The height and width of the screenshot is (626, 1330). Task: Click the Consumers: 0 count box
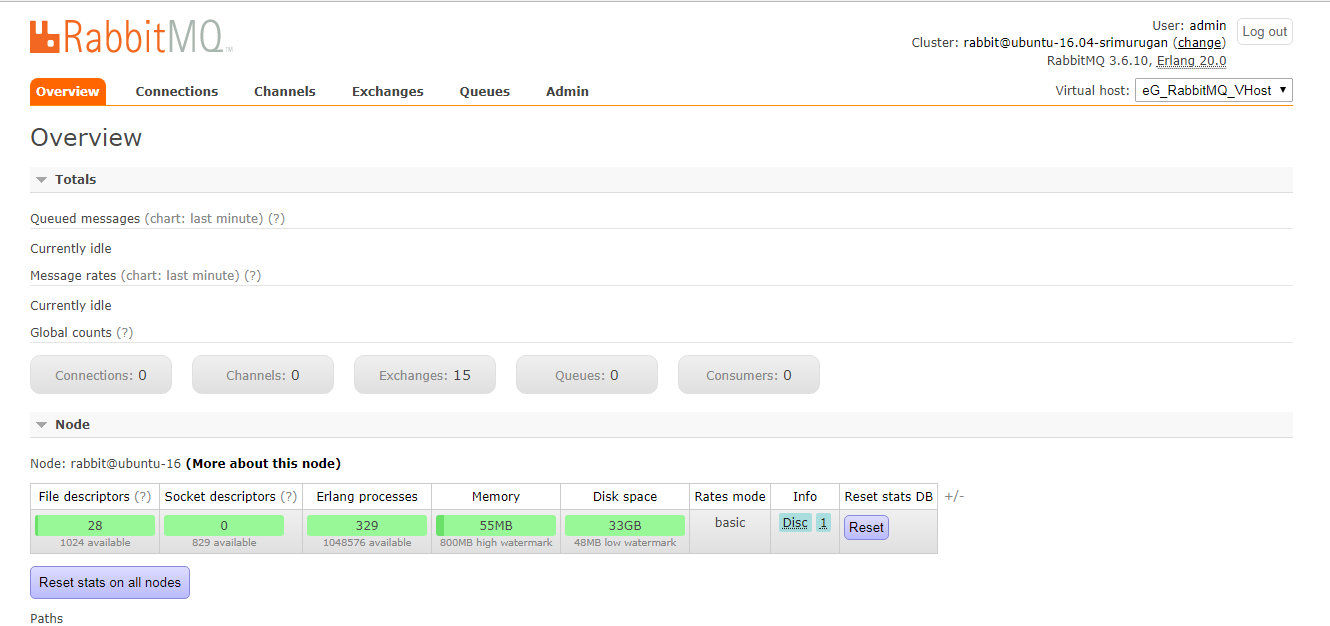(x=749, y=375)
